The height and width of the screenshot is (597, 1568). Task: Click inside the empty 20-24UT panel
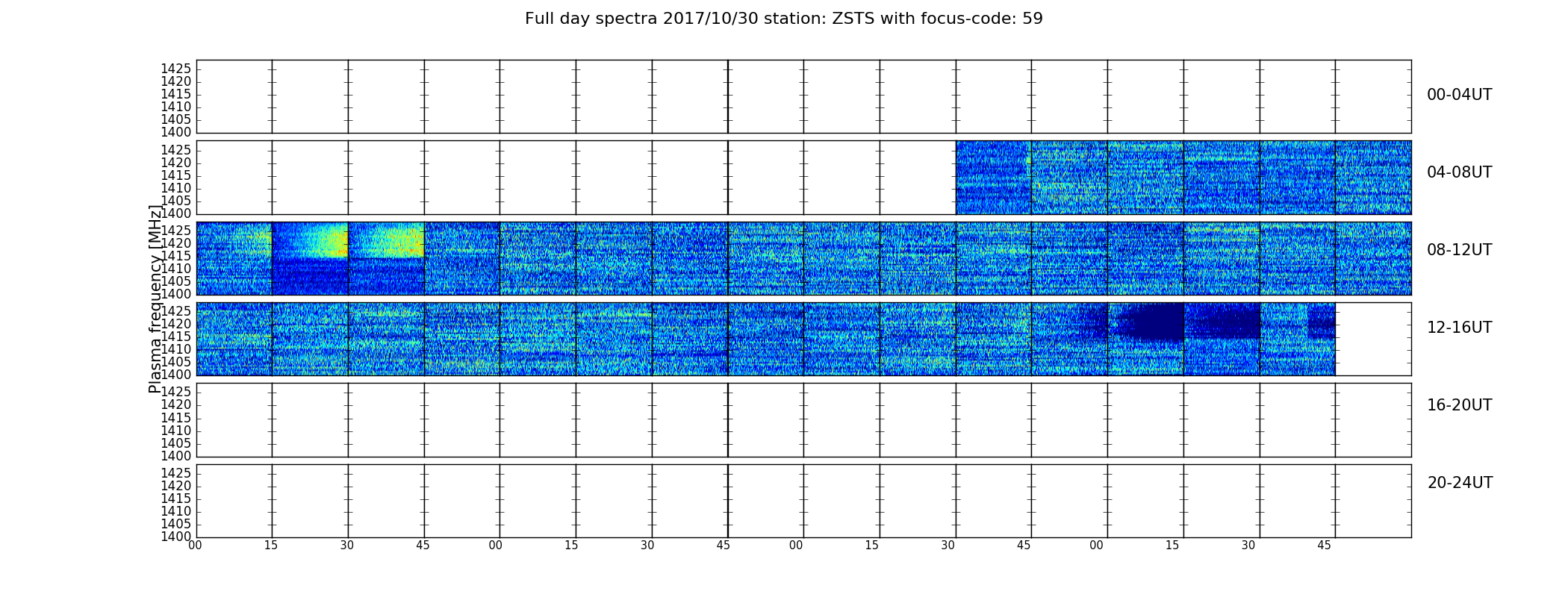[803, 501]
